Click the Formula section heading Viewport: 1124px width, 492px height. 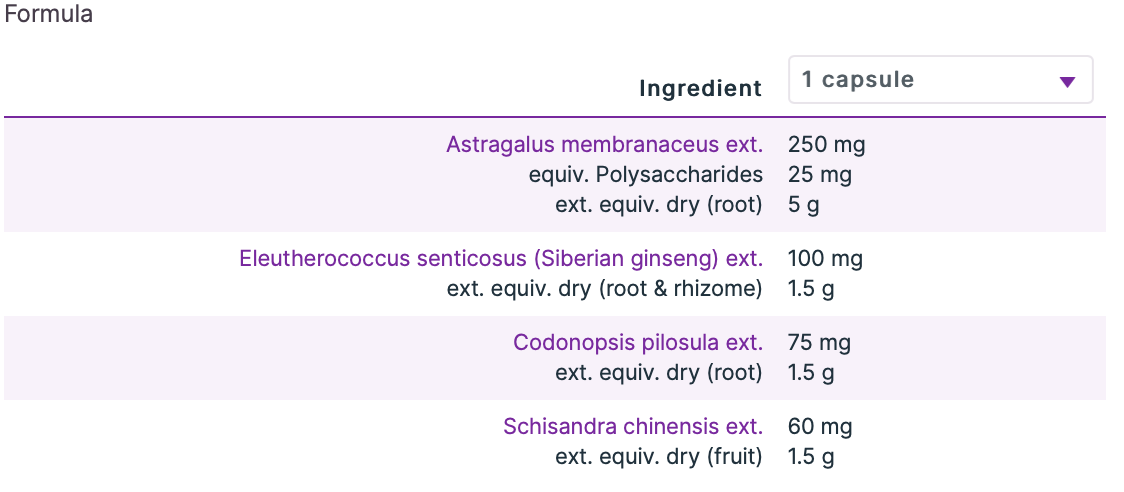pyautogui.click(x=49, y=15)
